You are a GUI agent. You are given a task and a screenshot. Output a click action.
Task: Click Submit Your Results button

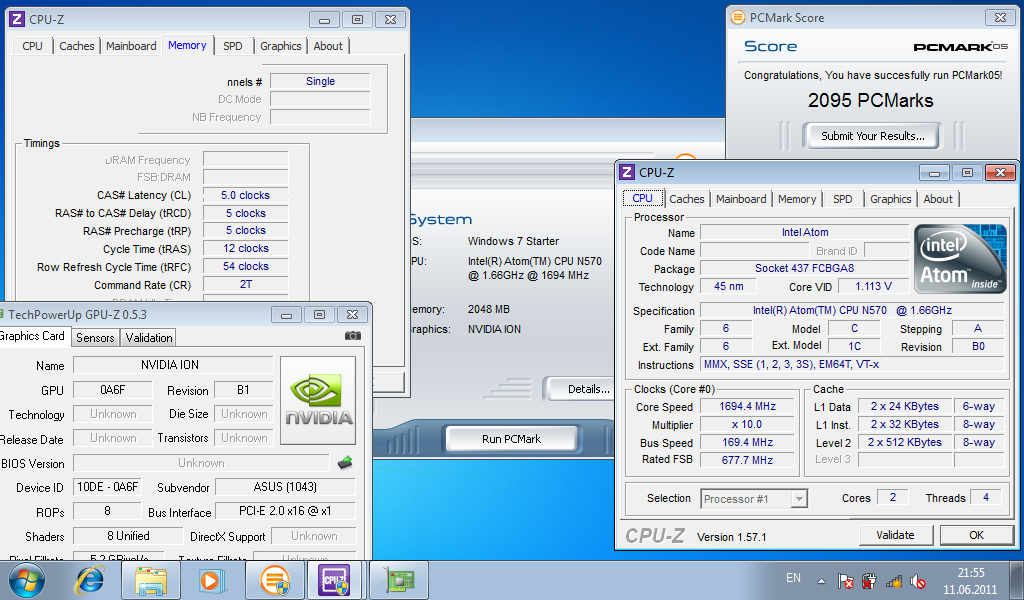click(872, 136)
